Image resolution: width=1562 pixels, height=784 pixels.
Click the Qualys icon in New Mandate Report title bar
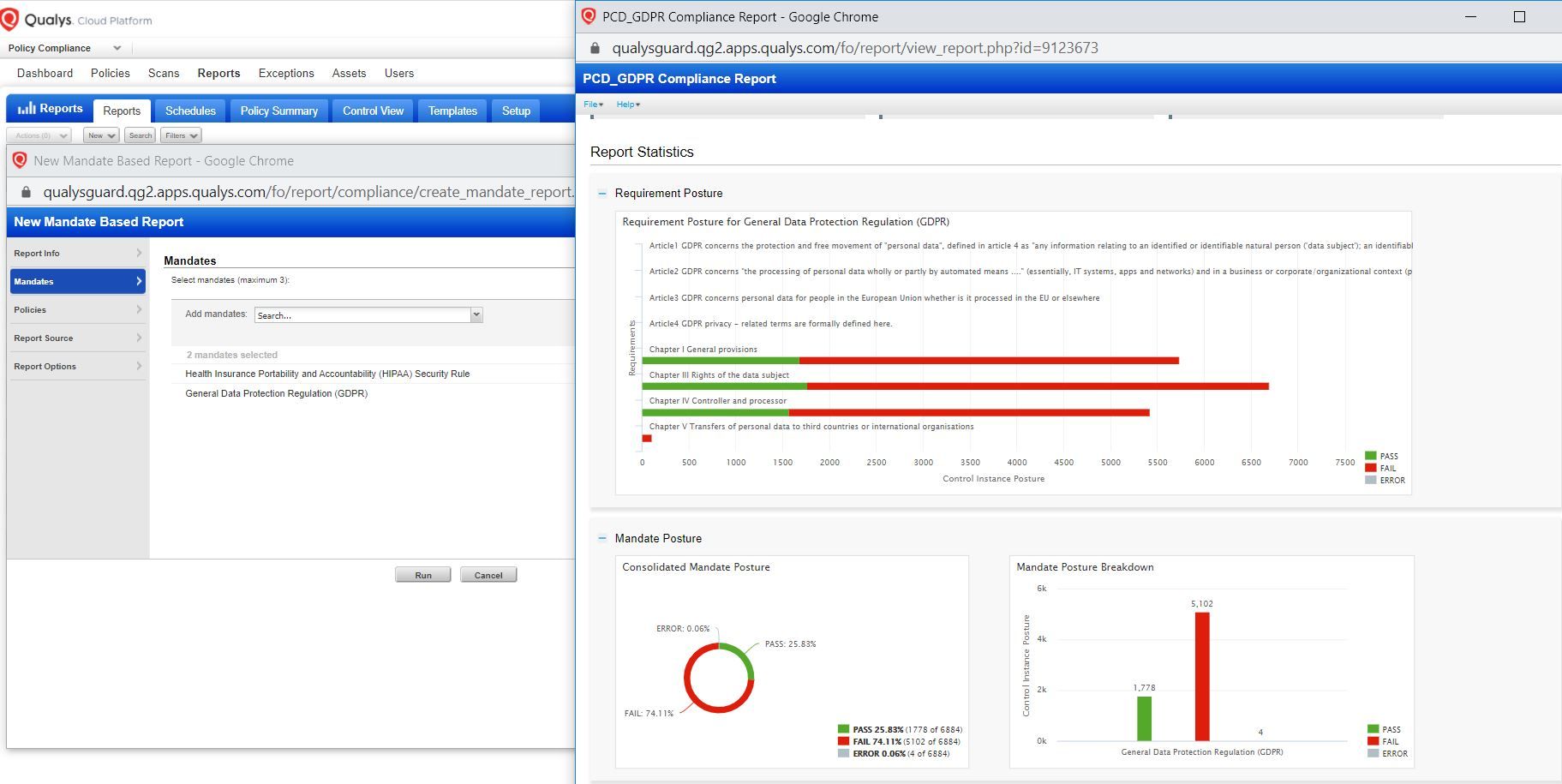click(20, 160)
